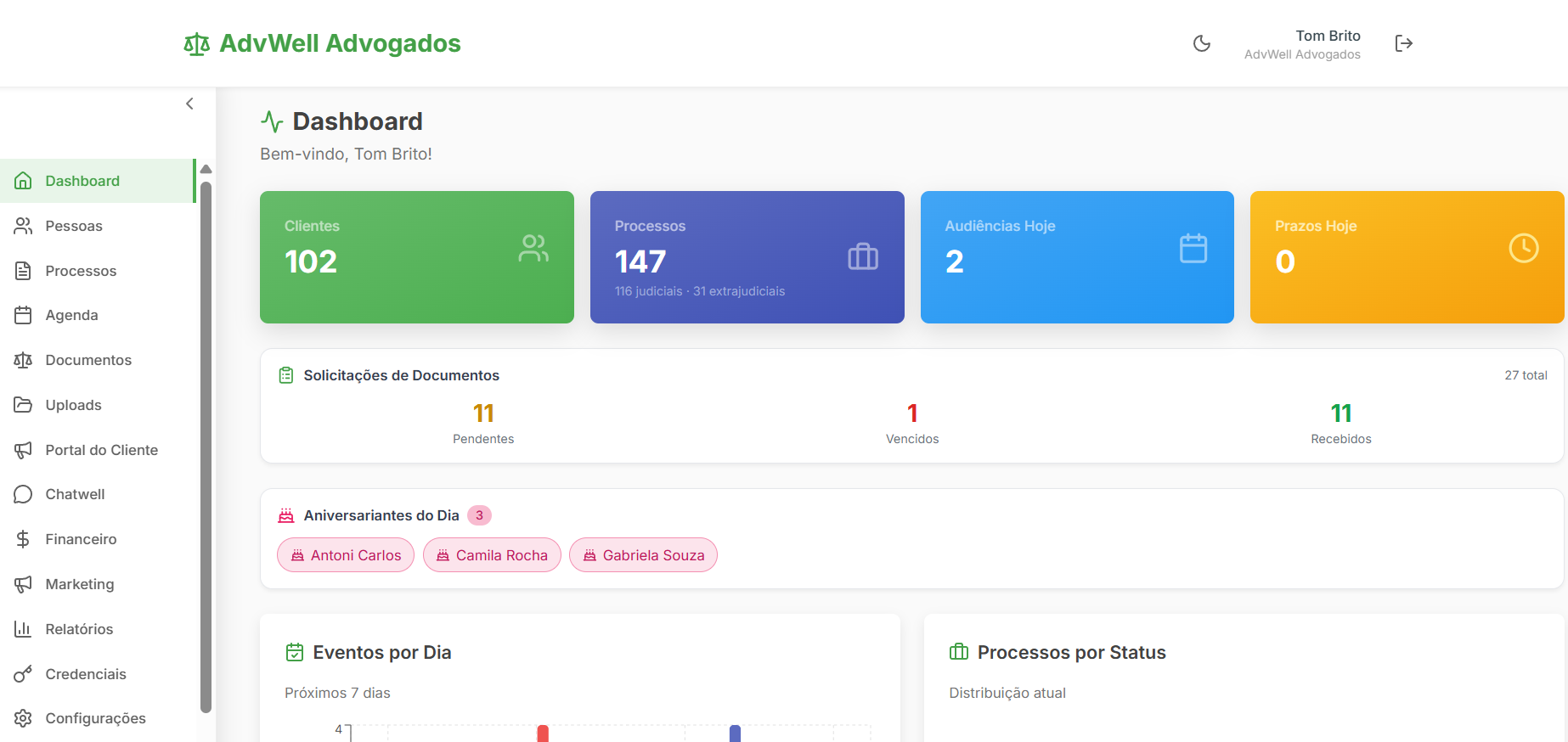This screenshot has width=1568, height=742.
Task: Click the Financeiro dollar sign icon
Action: coord(23,539)
